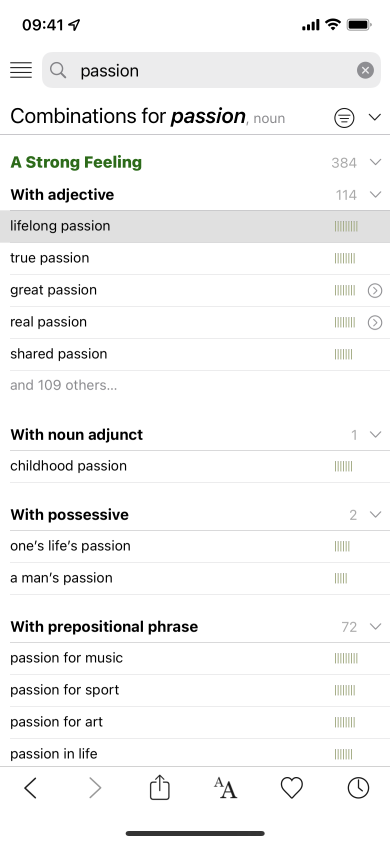
Task: Go back with the left arrow icon
Action: coord(31,789)
